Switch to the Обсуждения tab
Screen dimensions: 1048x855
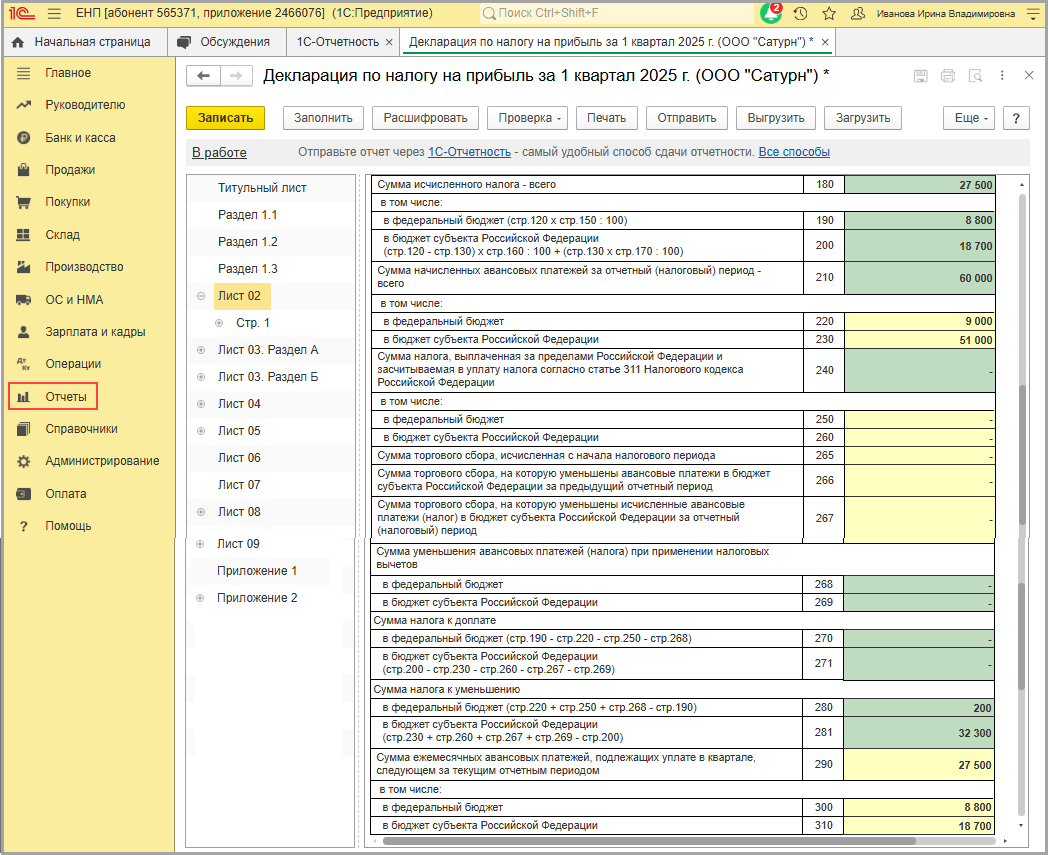(227, 42)
